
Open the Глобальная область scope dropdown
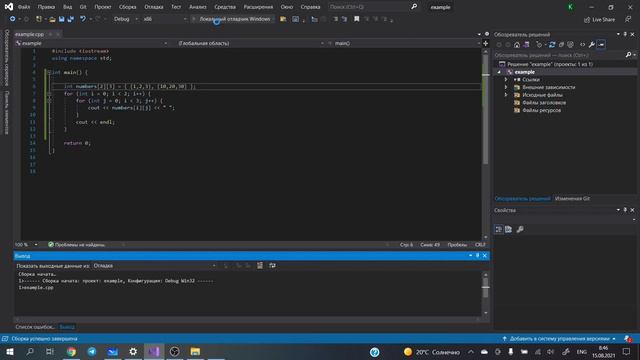tap(250, 43)
